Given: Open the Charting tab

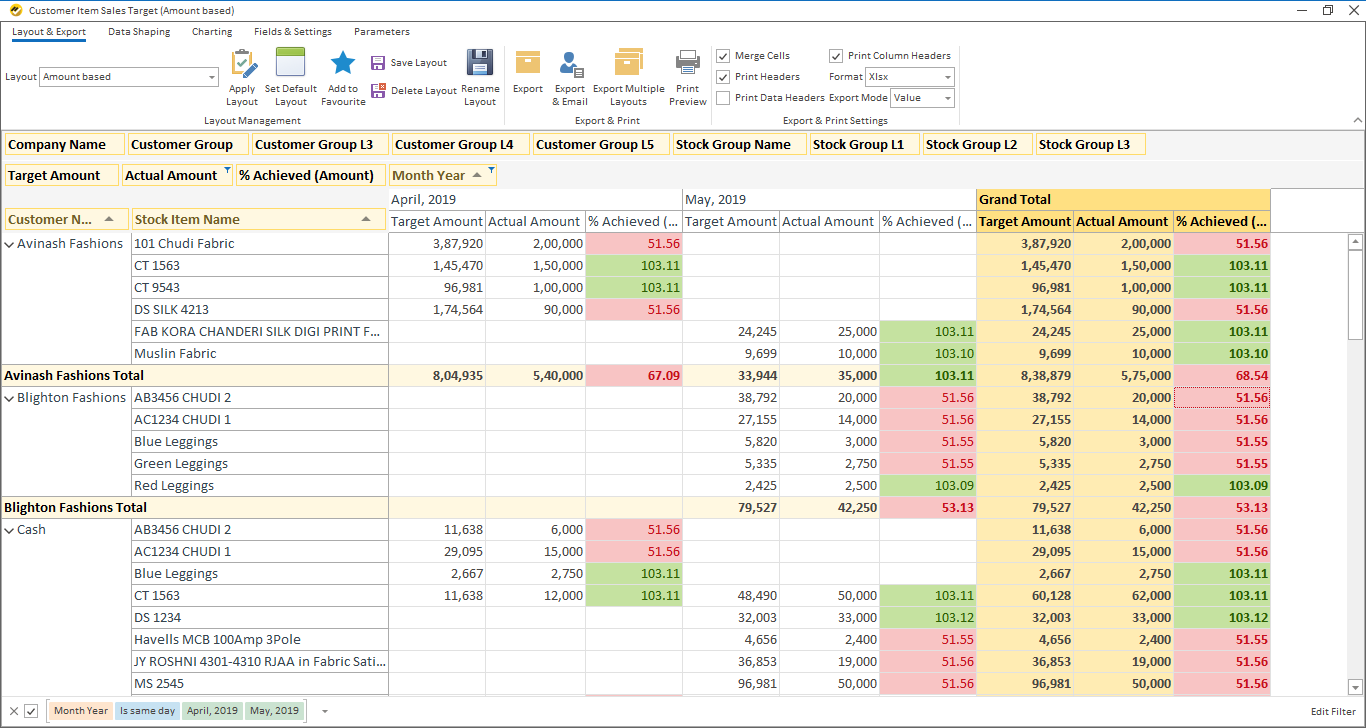Looking at the screenshot, I should [x=212, y=32].
